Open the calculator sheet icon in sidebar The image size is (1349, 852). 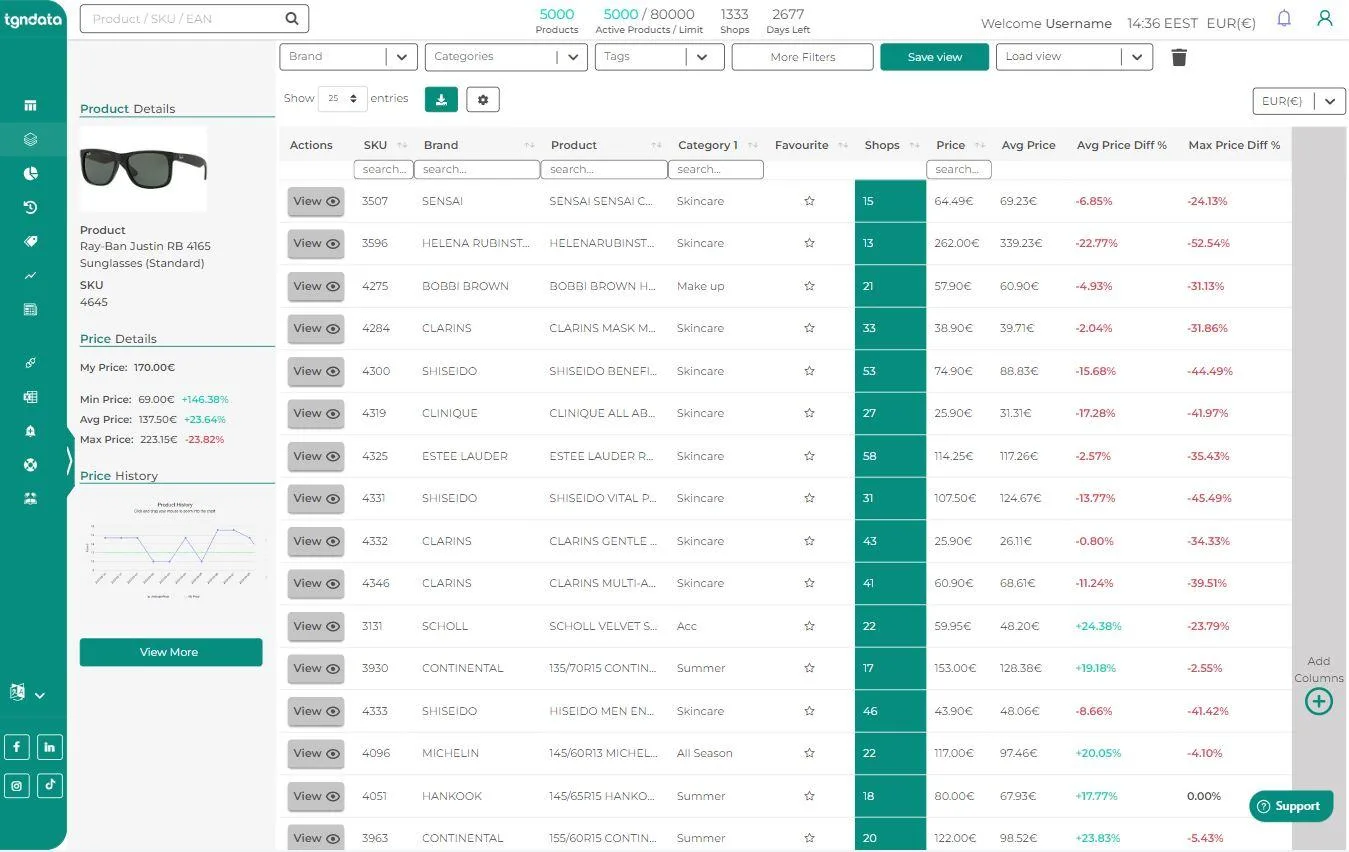pyautogui.click(x=30, y=309)
